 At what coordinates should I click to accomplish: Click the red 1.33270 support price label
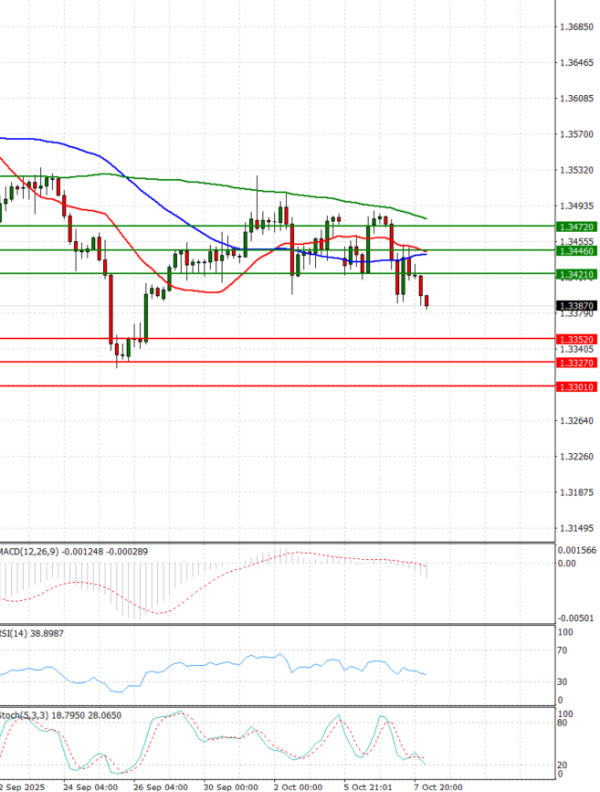pos(577,363)
